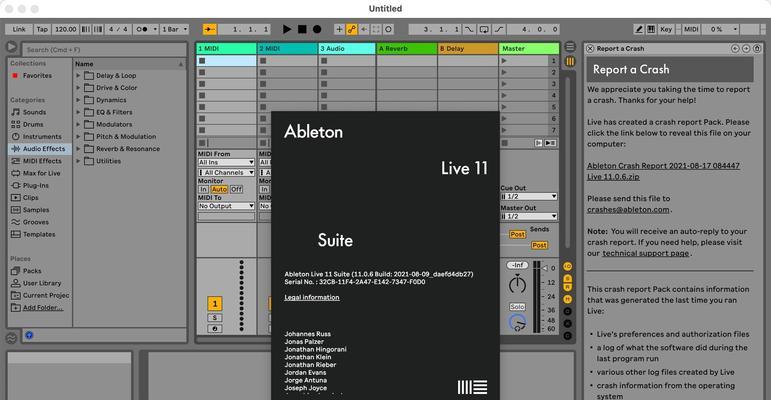
Task: Toggle the browser preview play icon
Action: 11,48
